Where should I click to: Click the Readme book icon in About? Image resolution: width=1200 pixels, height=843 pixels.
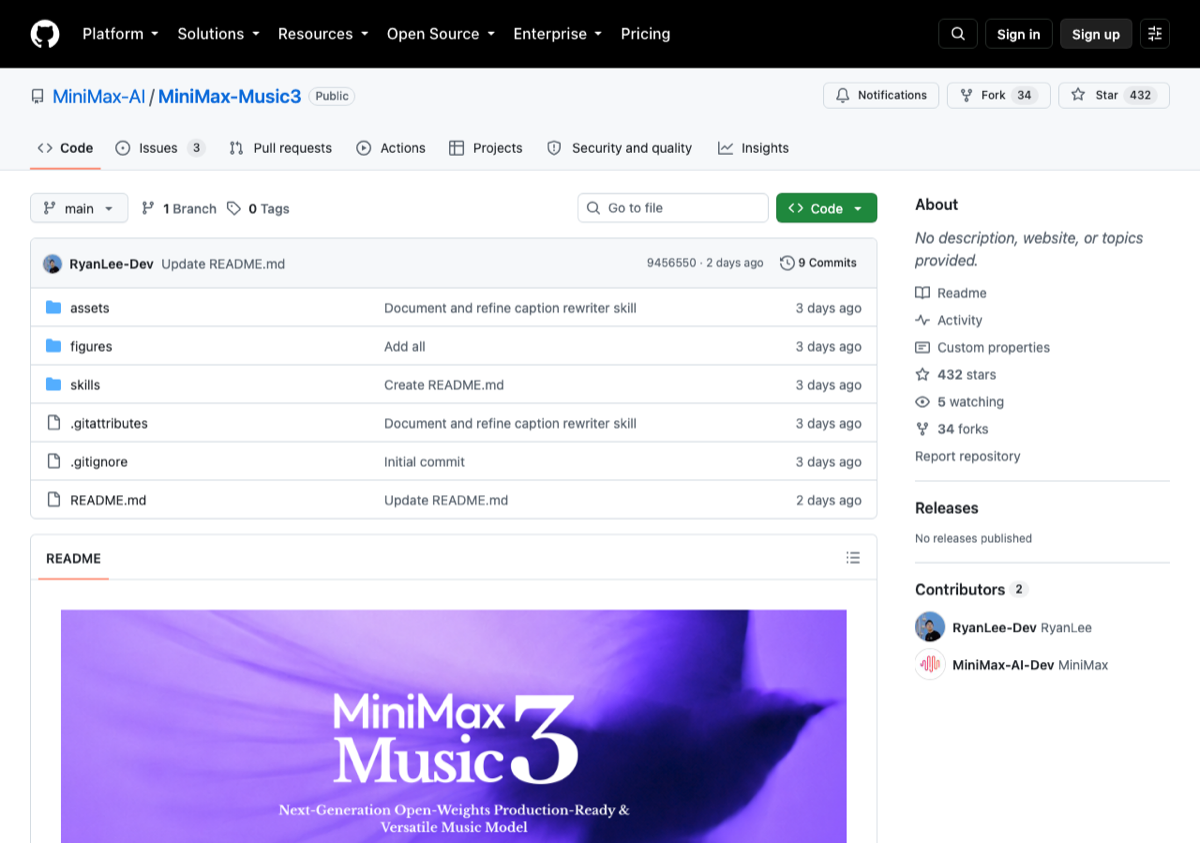point(922,293)
